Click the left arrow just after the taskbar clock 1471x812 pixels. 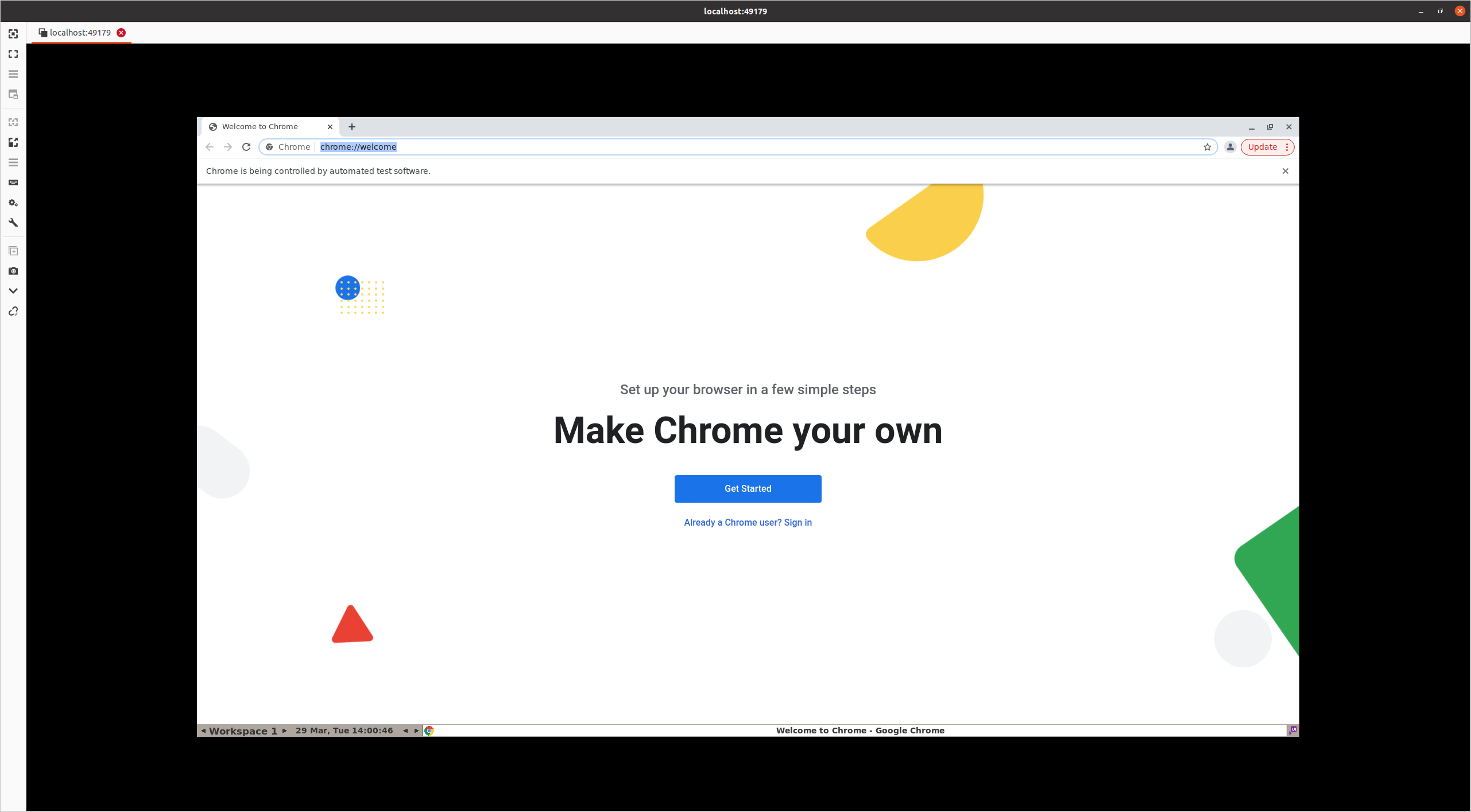405,731
